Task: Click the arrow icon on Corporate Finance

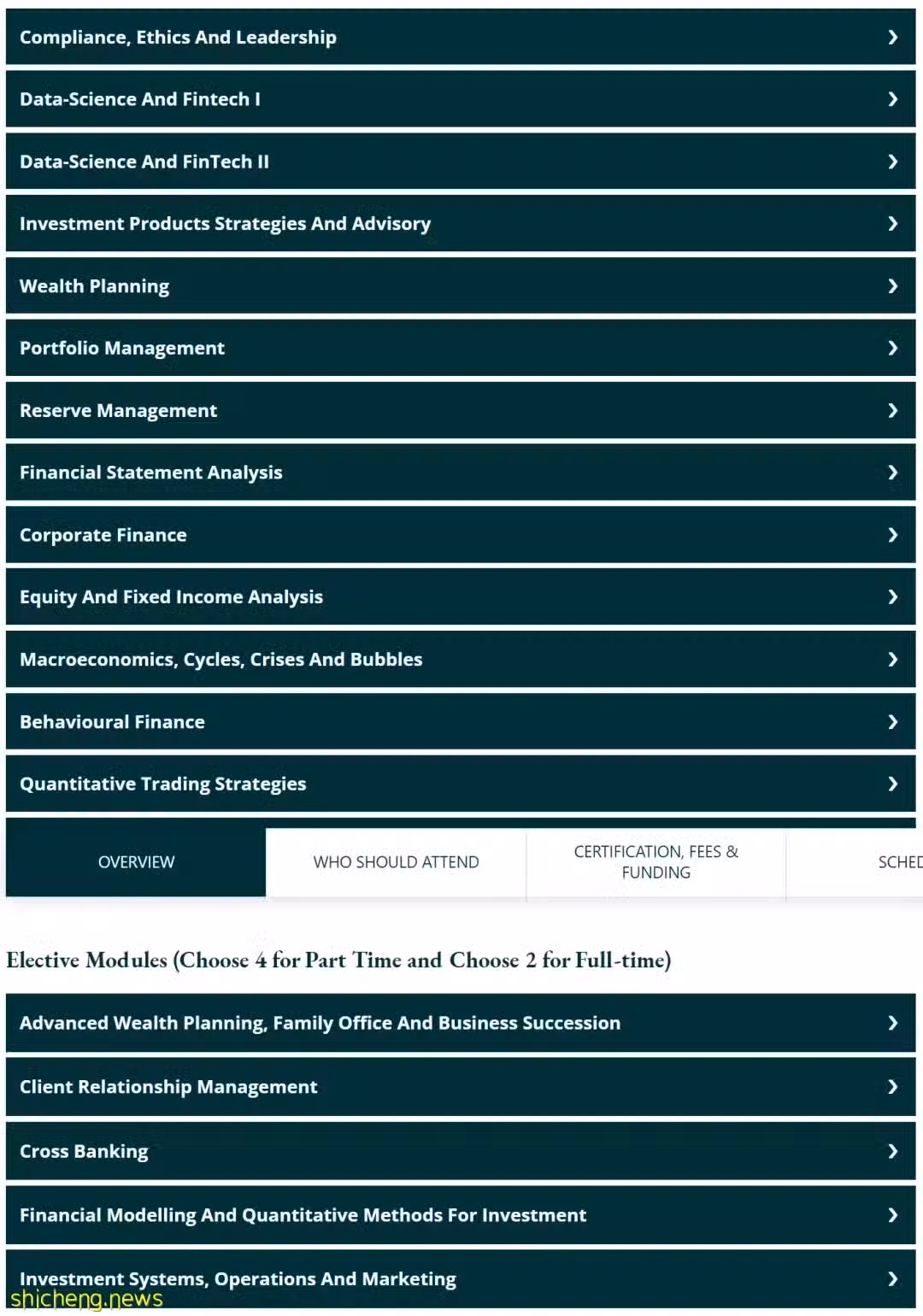Action: point(893,535)
